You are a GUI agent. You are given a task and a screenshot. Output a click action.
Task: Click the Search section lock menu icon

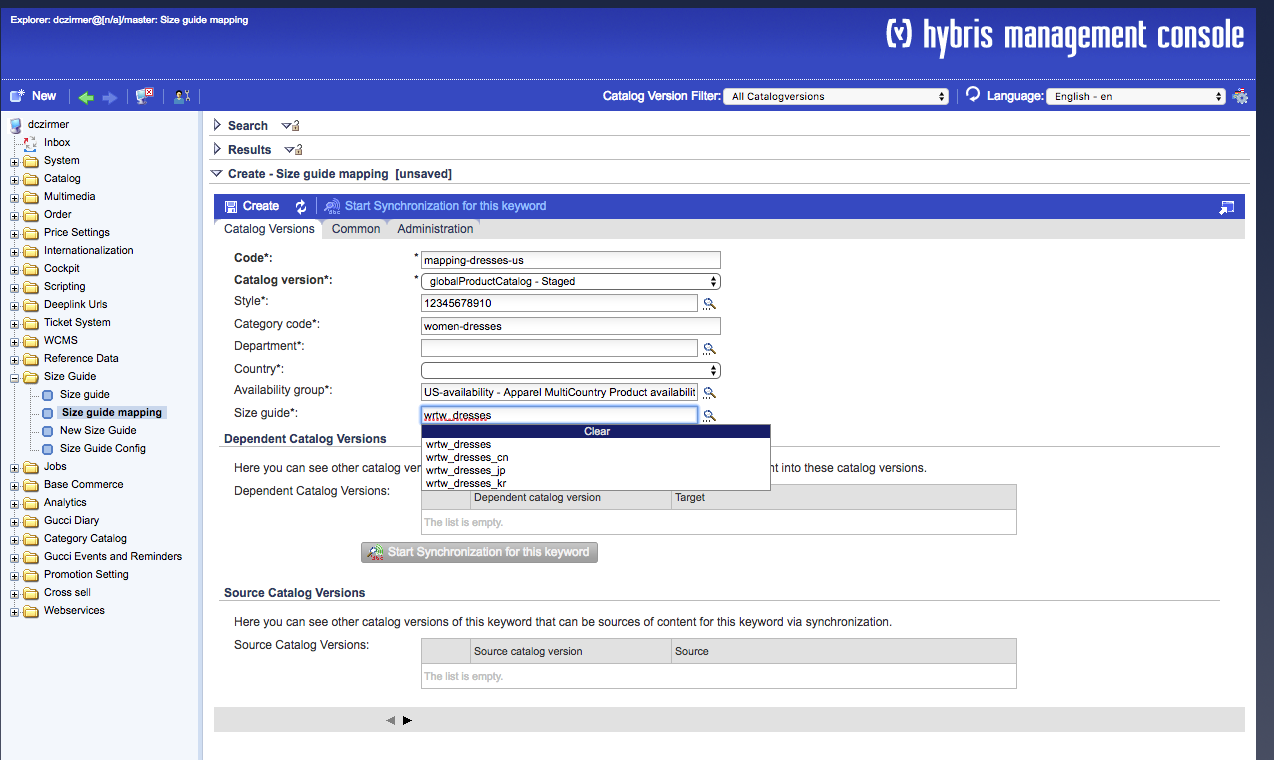tap(290, 126)
